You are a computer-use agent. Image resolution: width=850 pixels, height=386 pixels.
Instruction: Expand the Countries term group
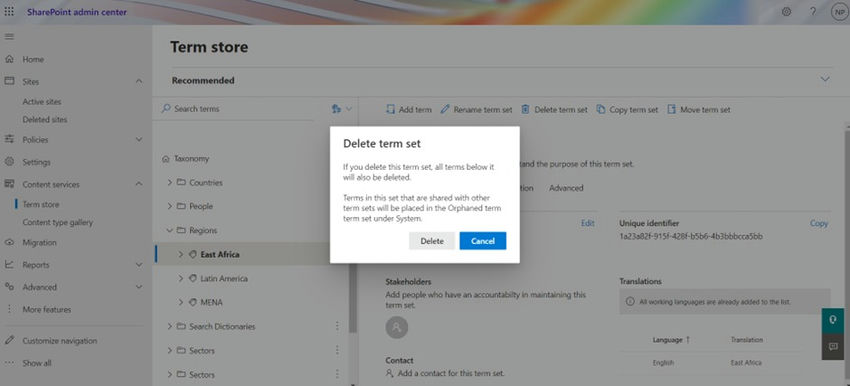170,183
